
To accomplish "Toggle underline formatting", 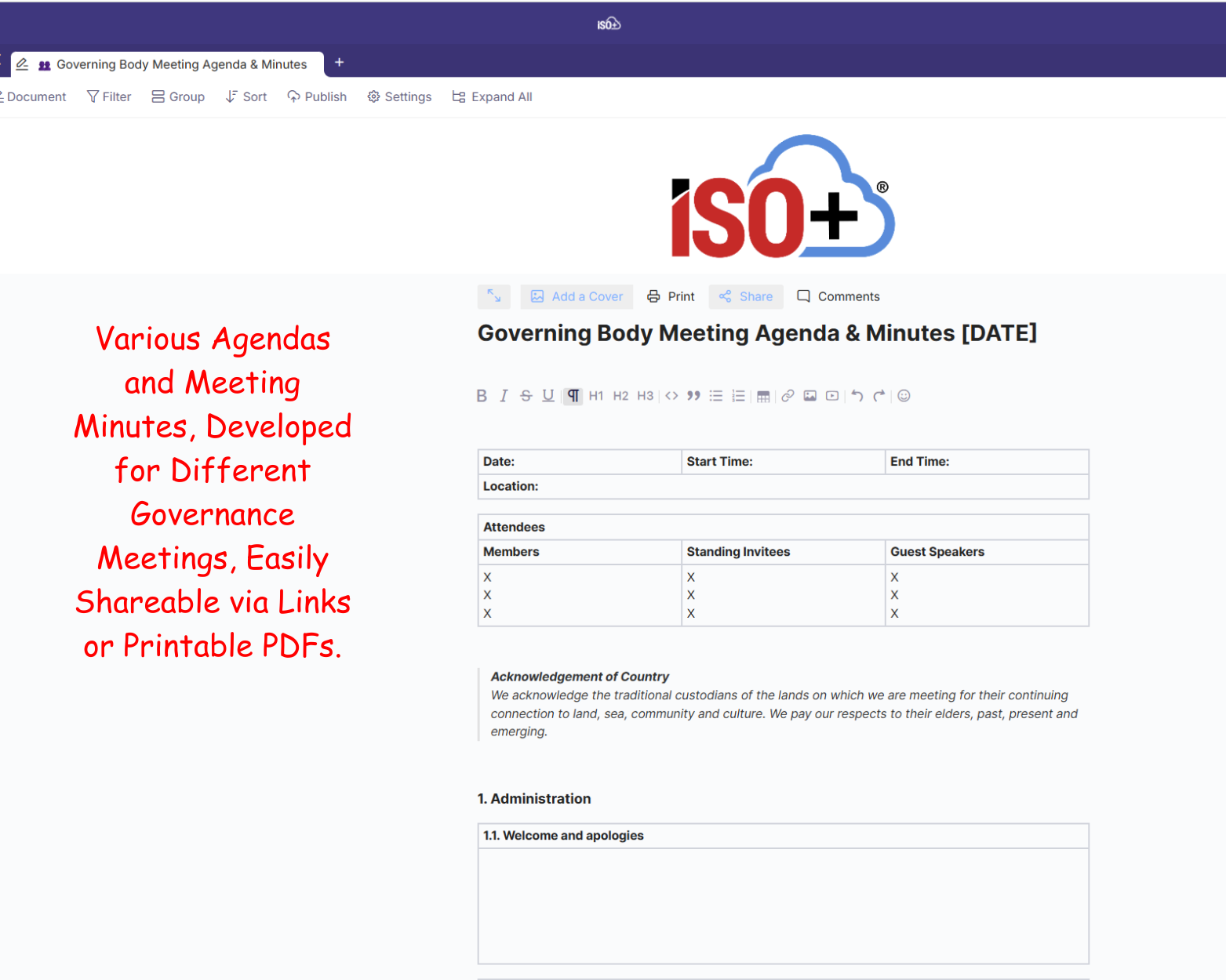I will click(x=548, y=396).
